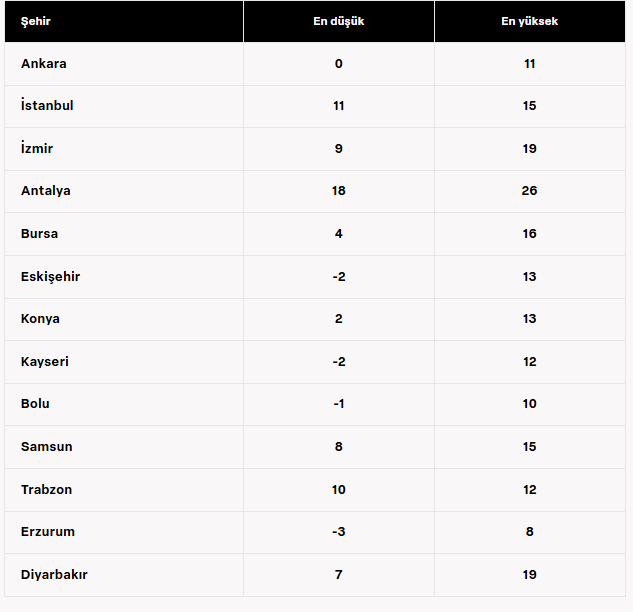This screenshot has height=612, width=633.
Task: Select the Erzurum city cell
Action: point(48,532)
